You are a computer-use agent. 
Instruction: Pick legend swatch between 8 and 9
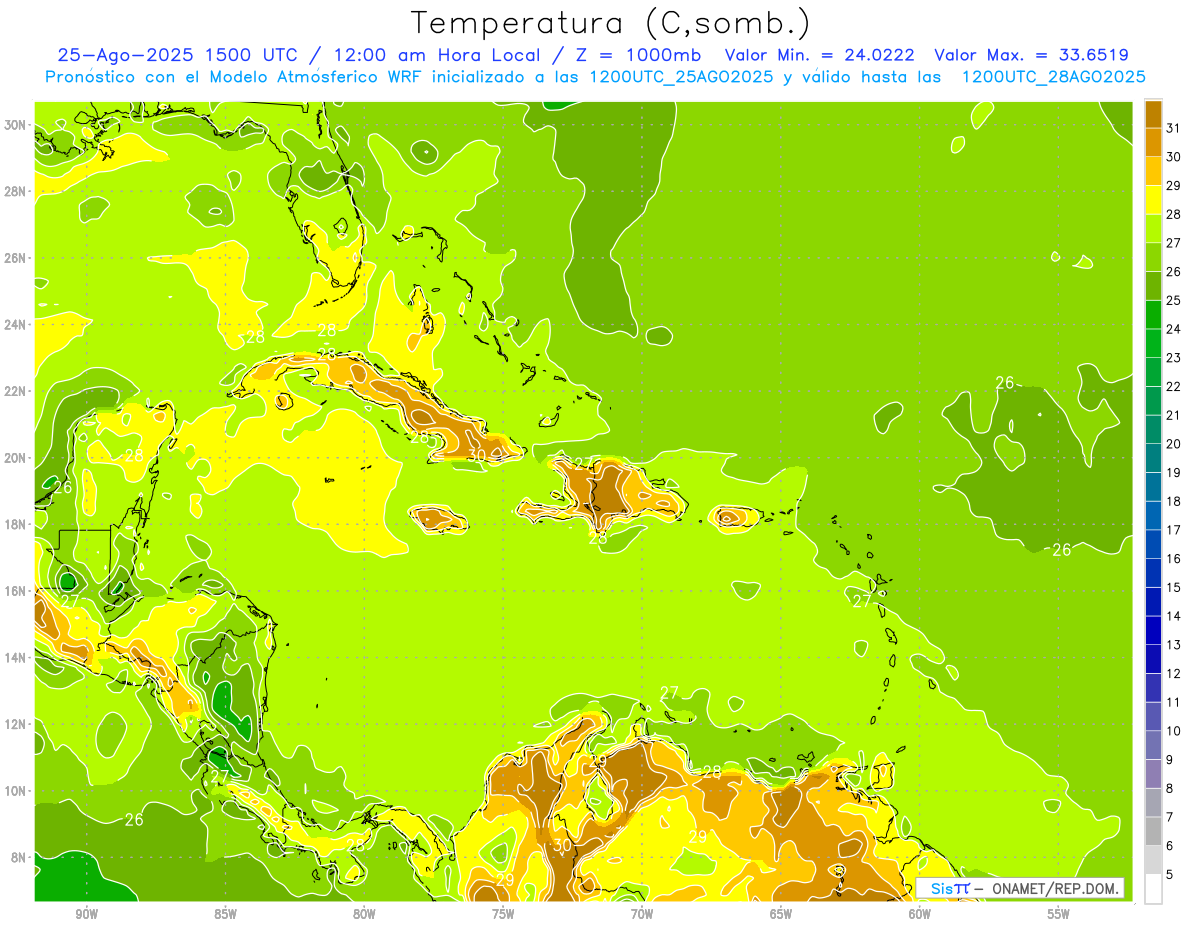coord(1153,774)
